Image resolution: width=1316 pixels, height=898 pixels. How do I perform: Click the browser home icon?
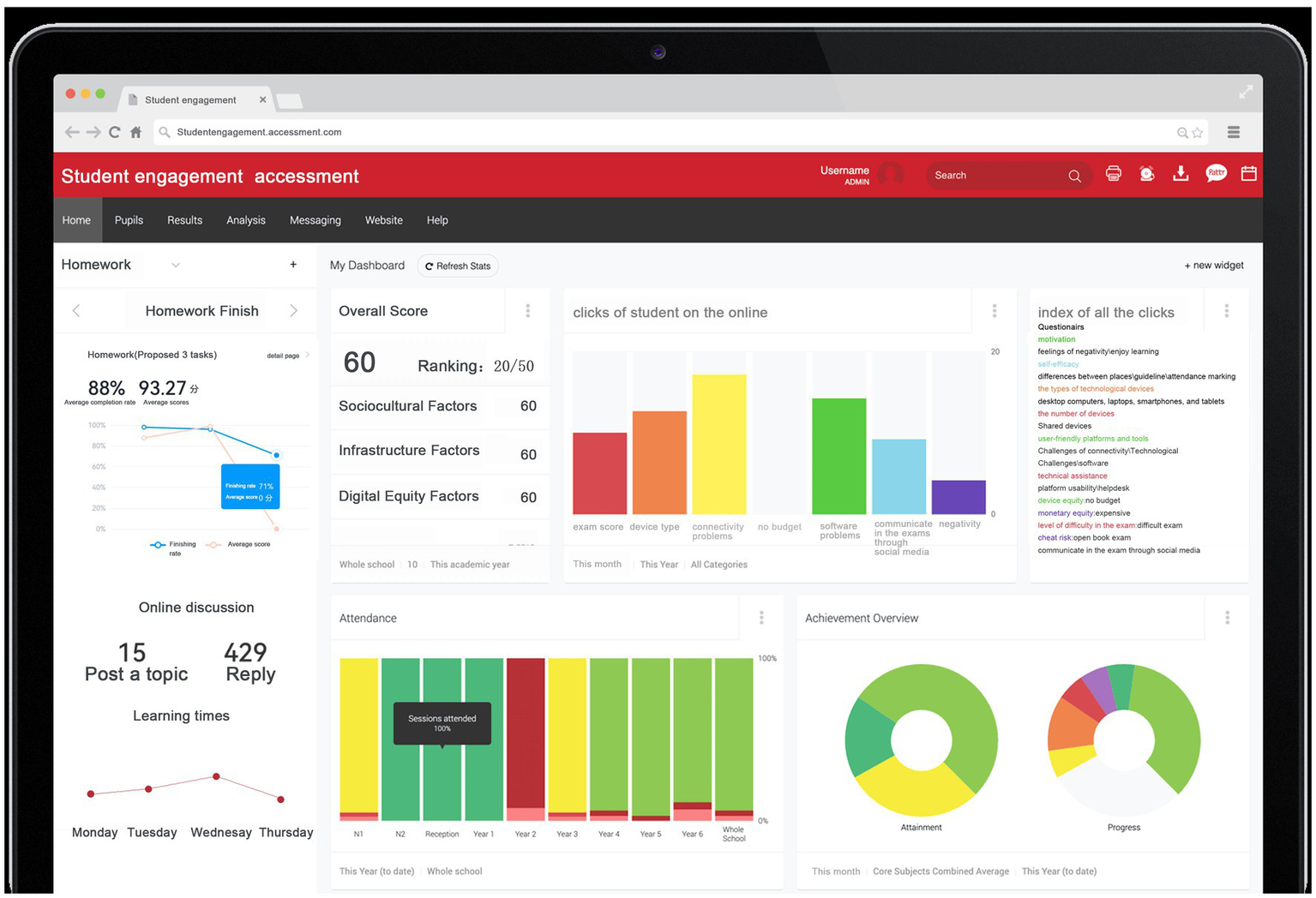point(135,133)
